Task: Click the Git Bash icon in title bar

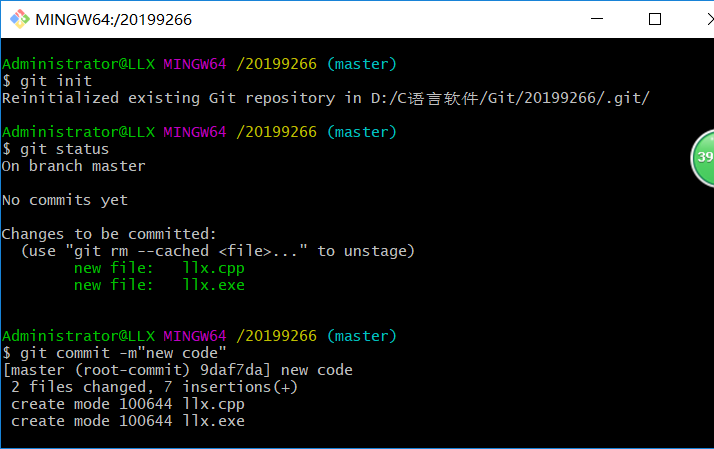Action: [17, 19]
